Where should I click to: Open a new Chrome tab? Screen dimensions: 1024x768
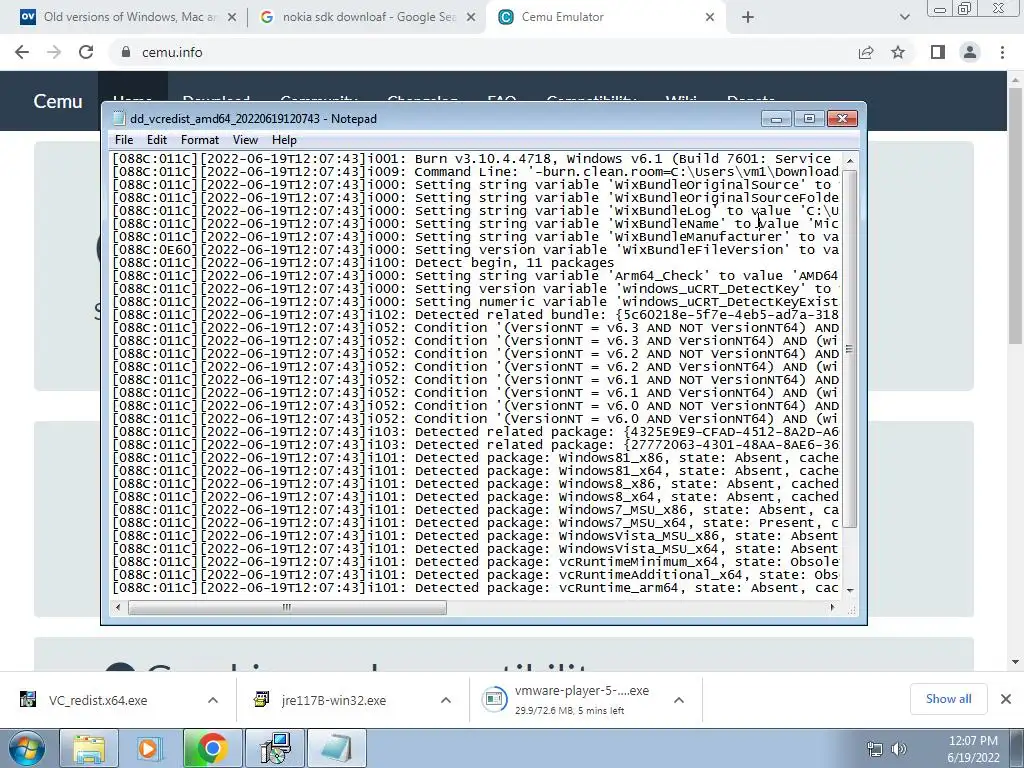[x=748, y=18]
